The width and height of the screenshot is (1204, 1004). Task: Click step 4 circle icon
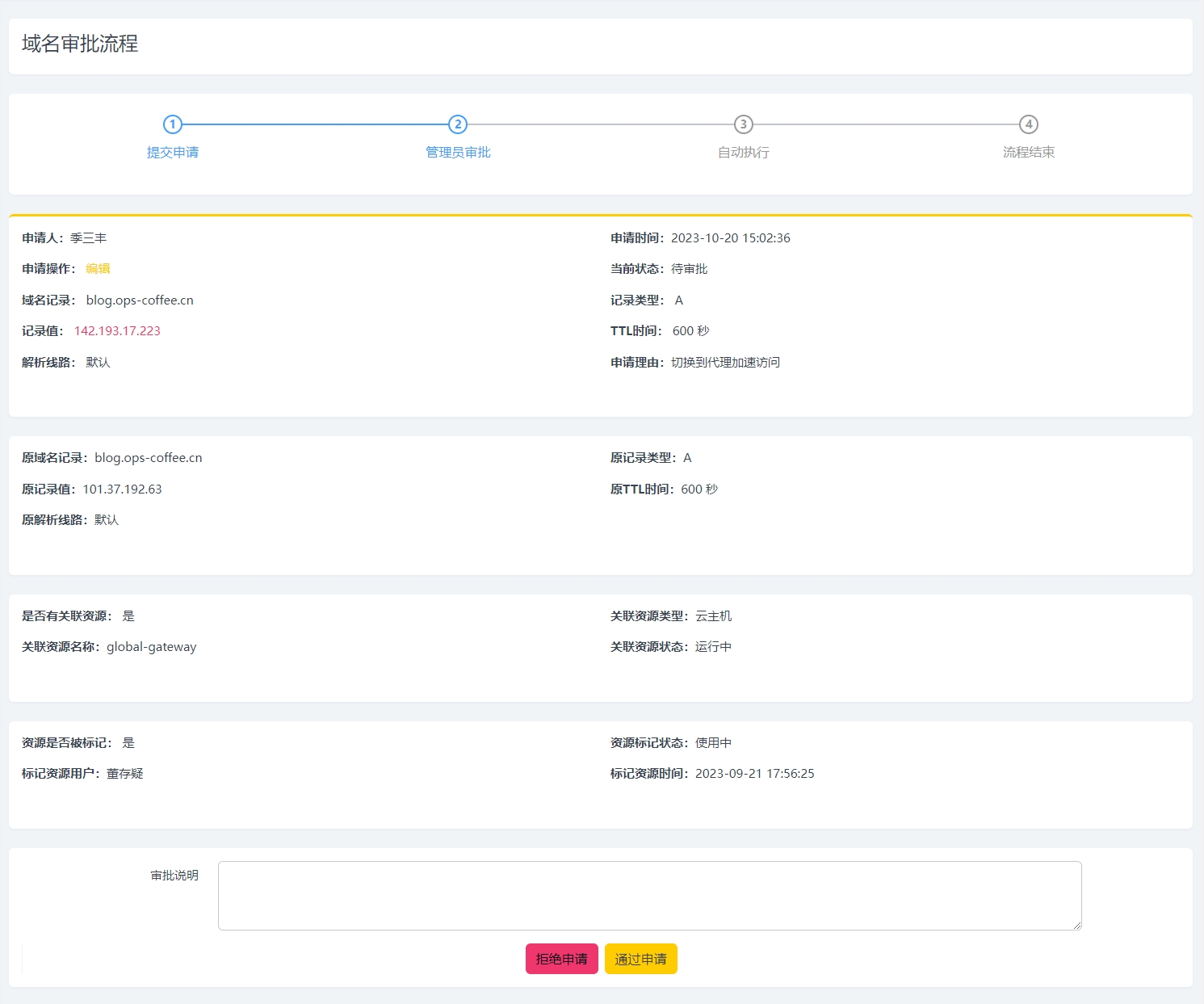click(x=1028, y=124)
